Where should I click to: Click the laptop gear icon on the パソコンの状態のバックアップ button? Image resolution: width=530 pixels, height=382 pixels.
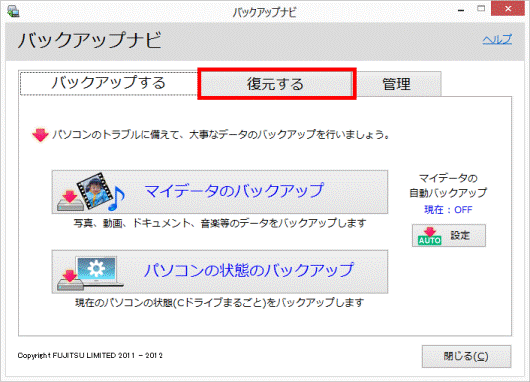(x=90, y=272)
